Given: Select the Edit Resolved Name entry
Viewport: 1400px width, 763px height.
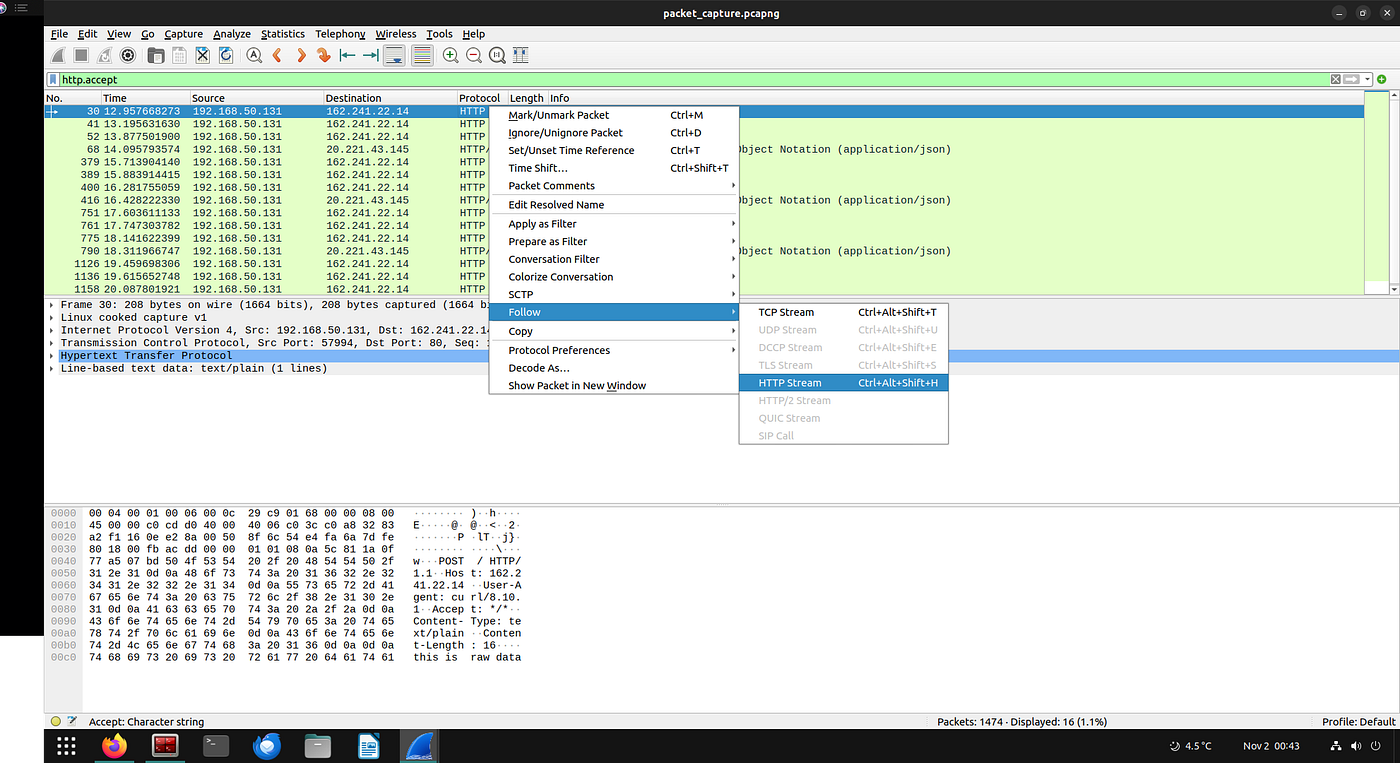Looking at the screenshot, I should tap(613, 205).
